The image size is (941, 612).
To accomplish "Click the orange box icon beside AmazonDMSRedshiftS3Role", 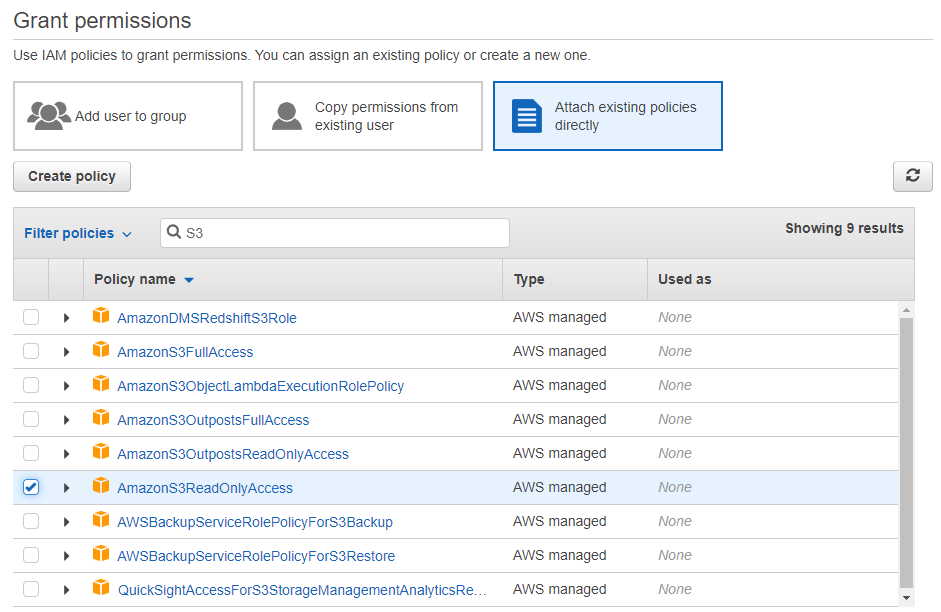I will (100, 317).
